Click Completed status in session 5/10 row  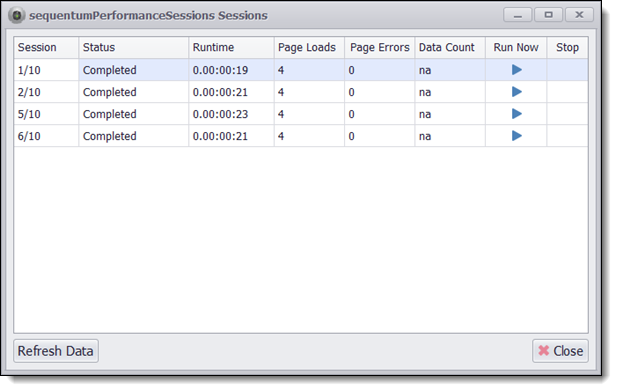pyautogui.click(x=134, y=114)
